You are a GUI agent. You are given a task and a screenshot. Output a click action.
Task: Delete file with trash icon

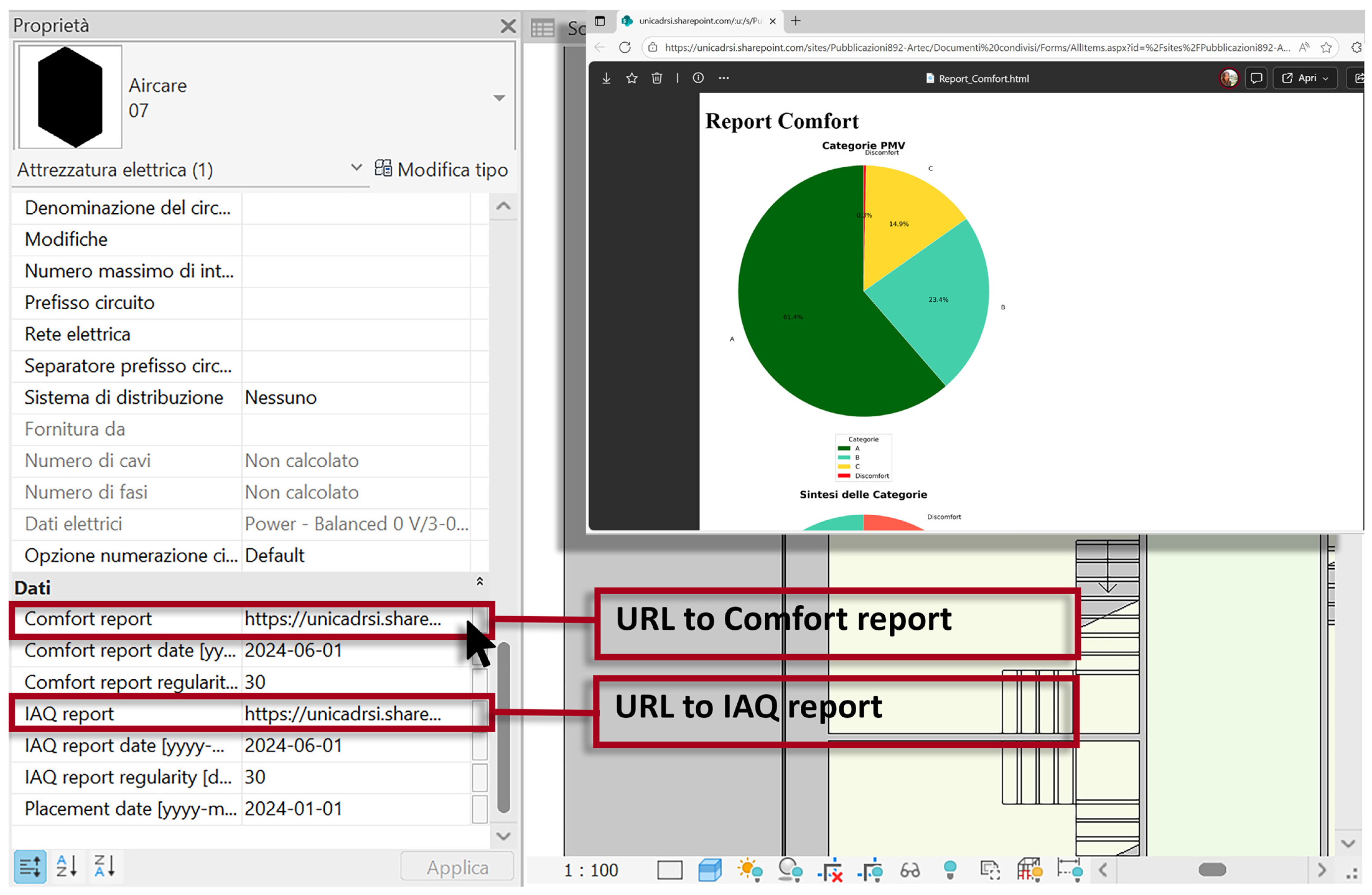(657, 78)
